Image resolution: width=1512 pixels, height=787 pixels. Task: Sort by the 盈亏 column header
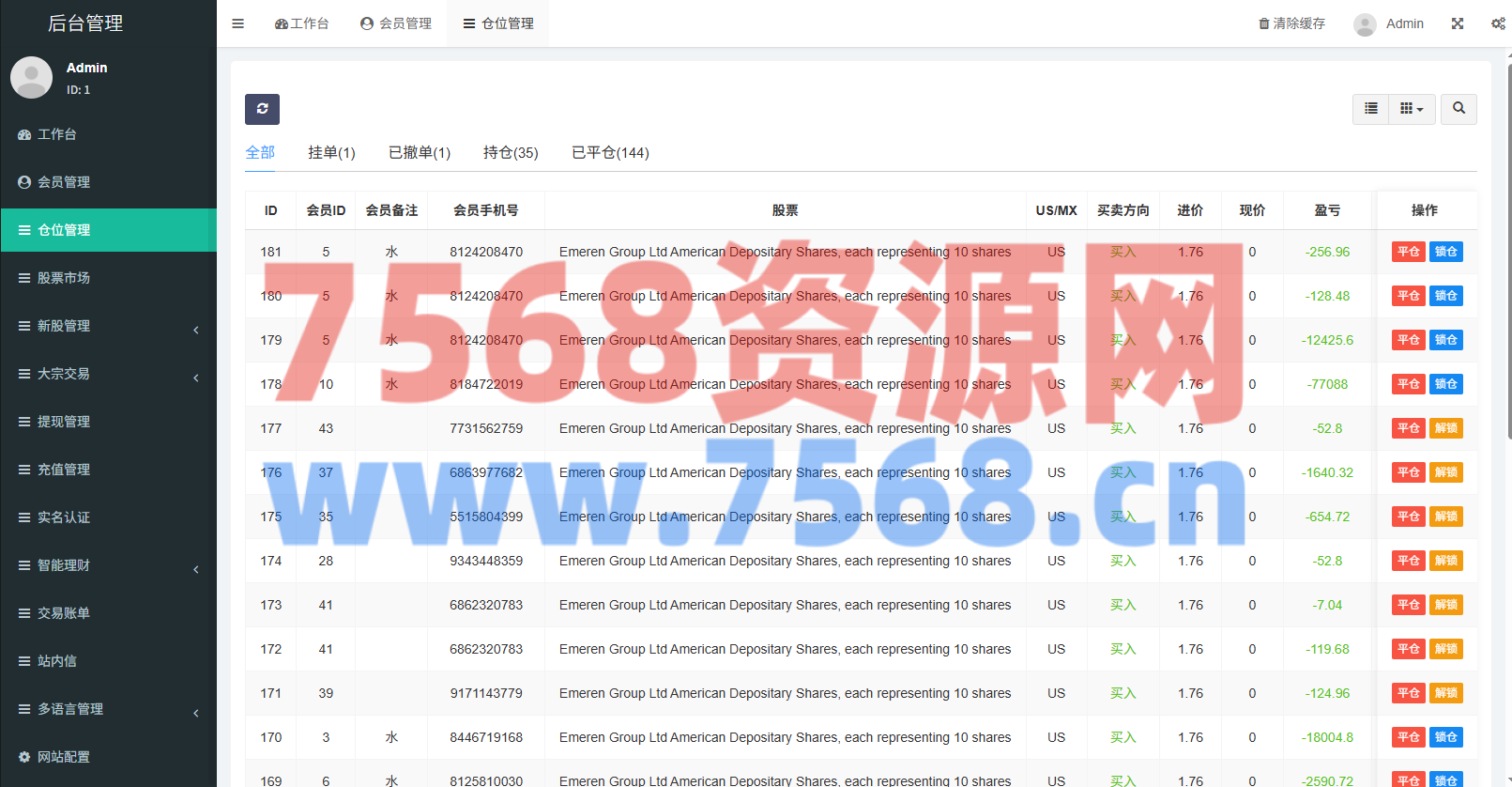point(1327,210)
